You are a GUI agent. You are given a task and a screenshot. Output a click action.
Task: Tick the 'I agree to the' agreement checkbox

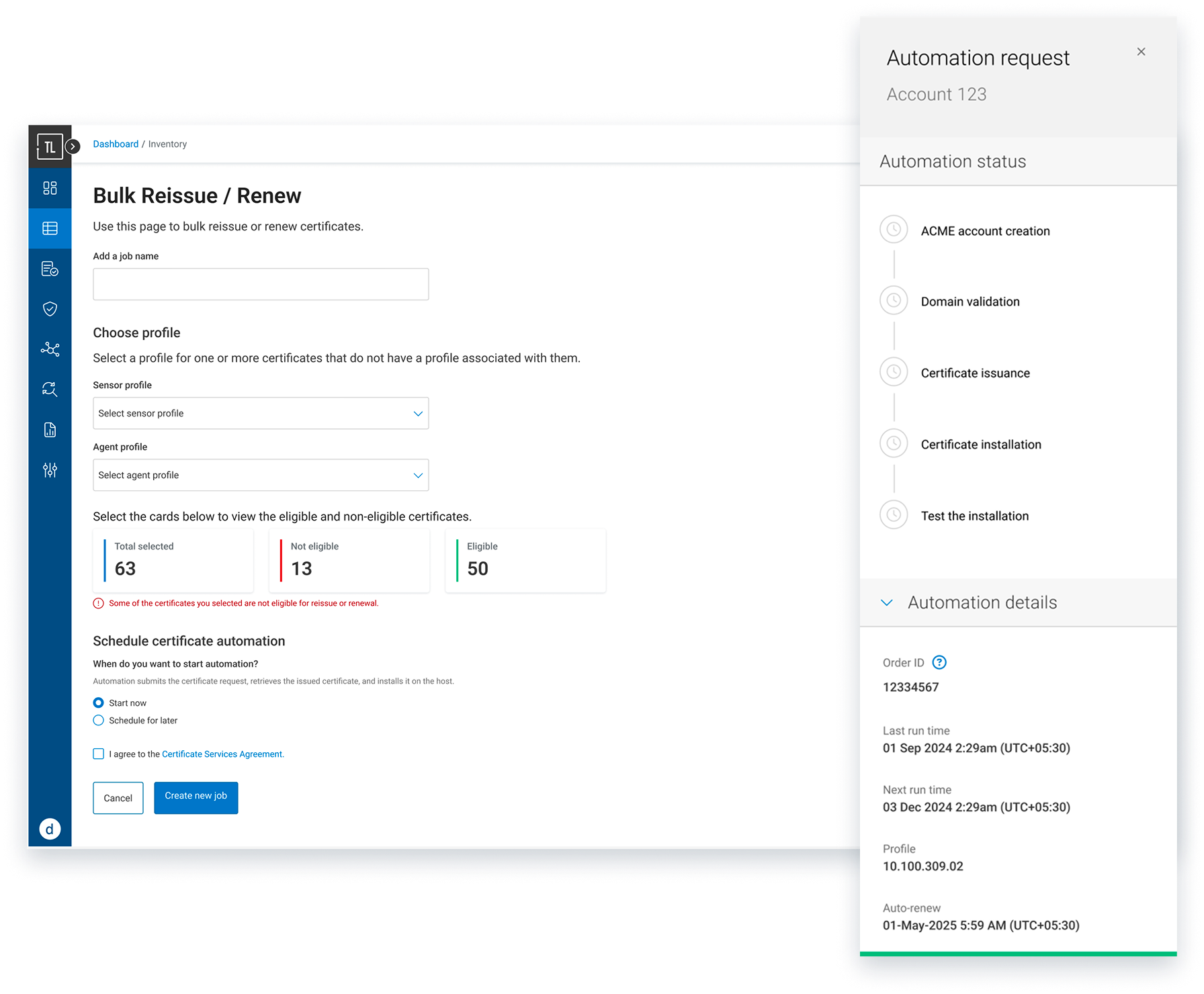click(x=99, y=754)
